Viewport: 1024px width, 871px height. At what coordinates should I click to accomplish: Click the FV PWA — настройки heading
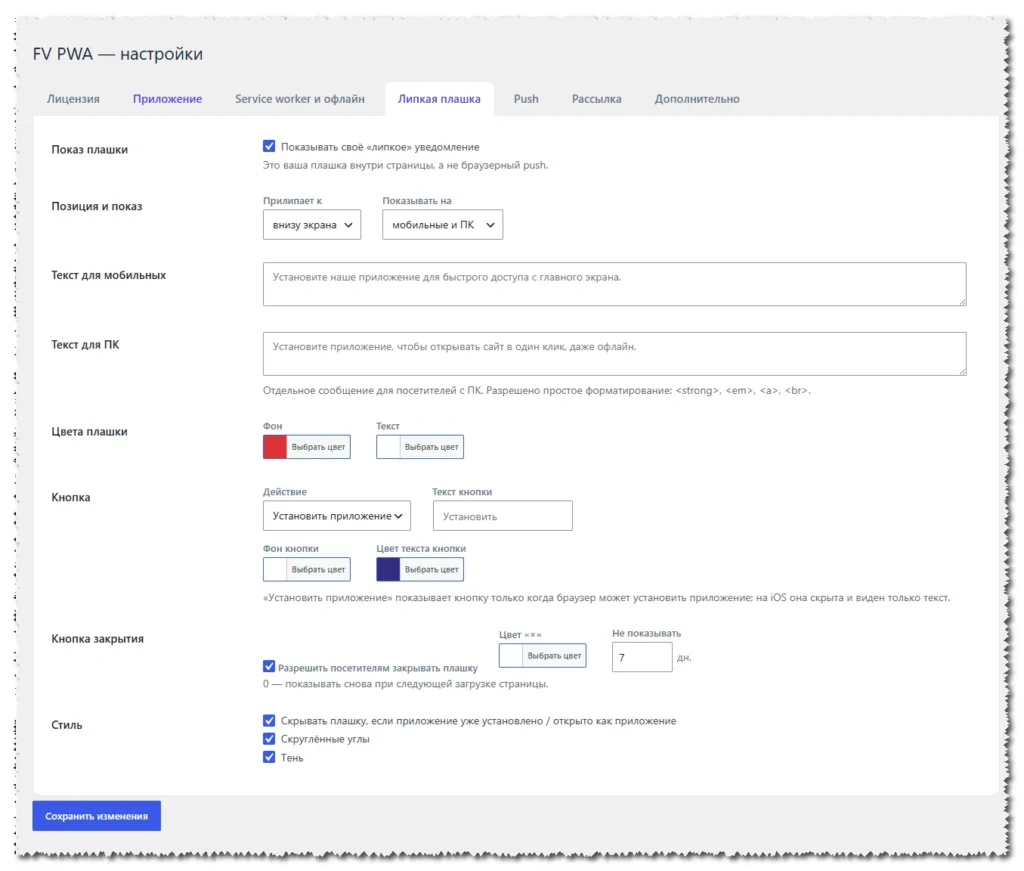[x=118, y=54]
